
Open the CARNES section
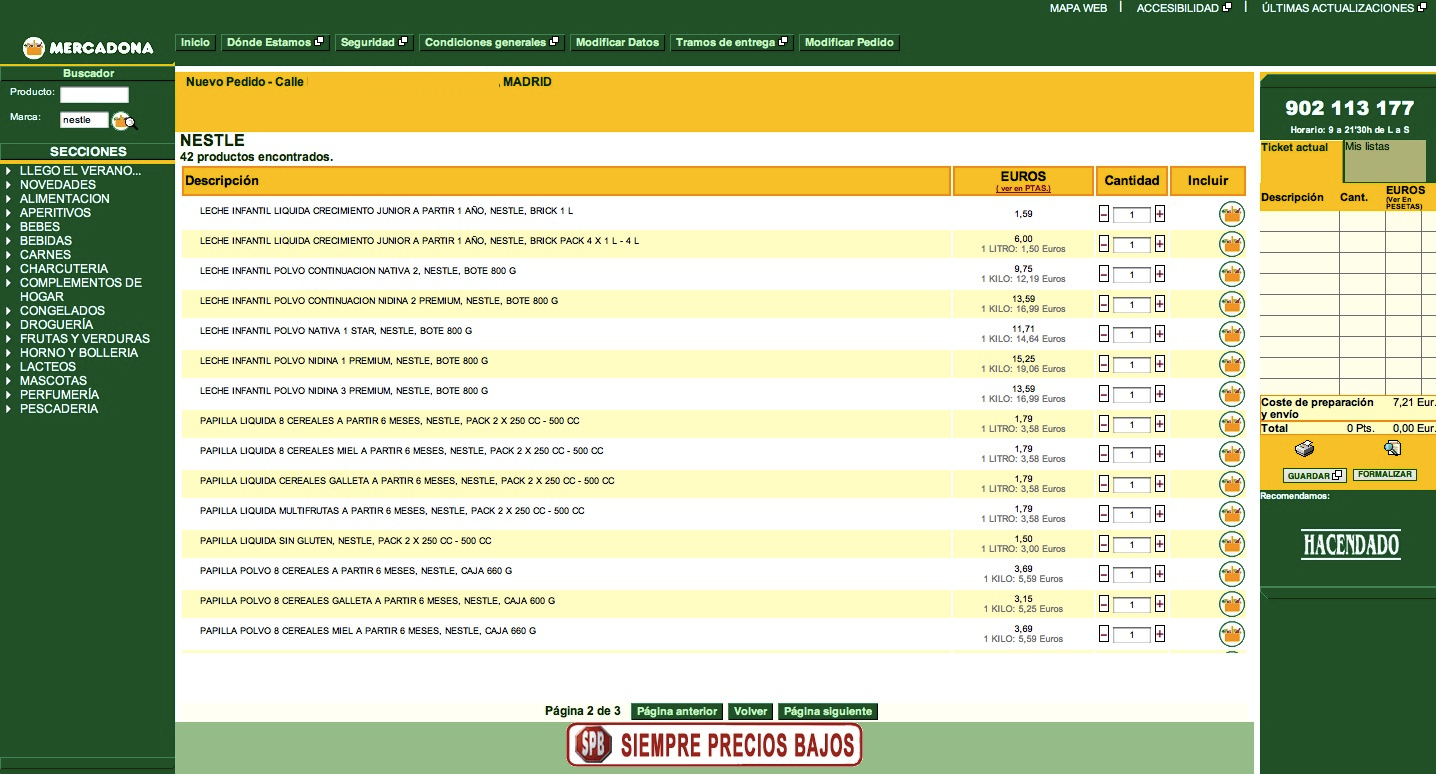(x=45, y=255)
